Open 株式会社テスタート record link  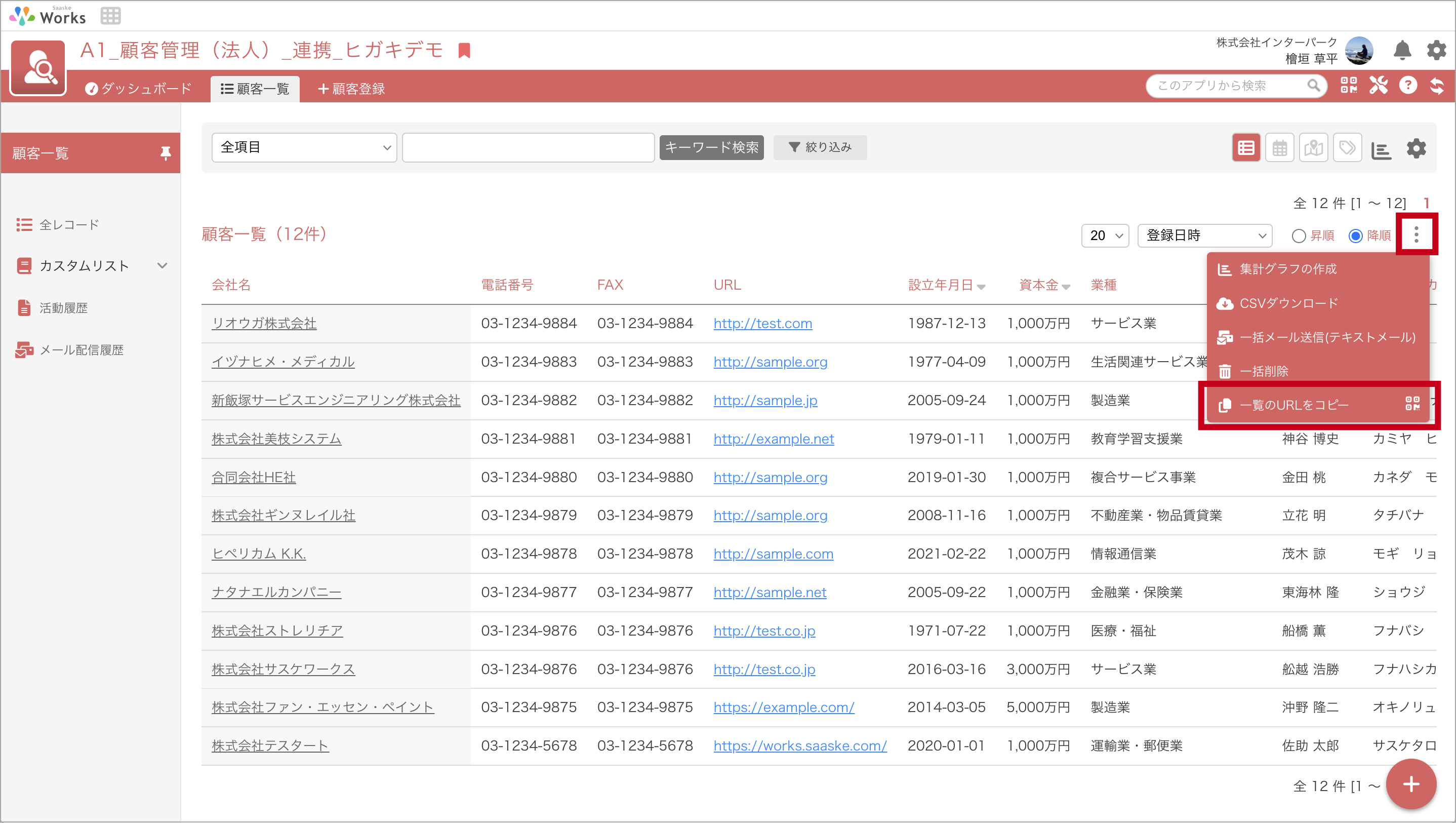tap(270, 746)
